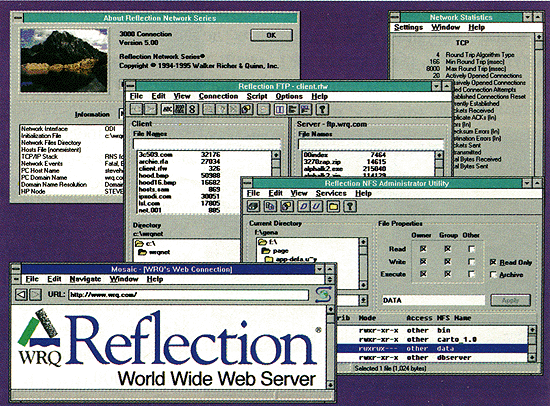
Task: Click down arrow of NFS directory tree scrollbar
Action: [363, 285]
